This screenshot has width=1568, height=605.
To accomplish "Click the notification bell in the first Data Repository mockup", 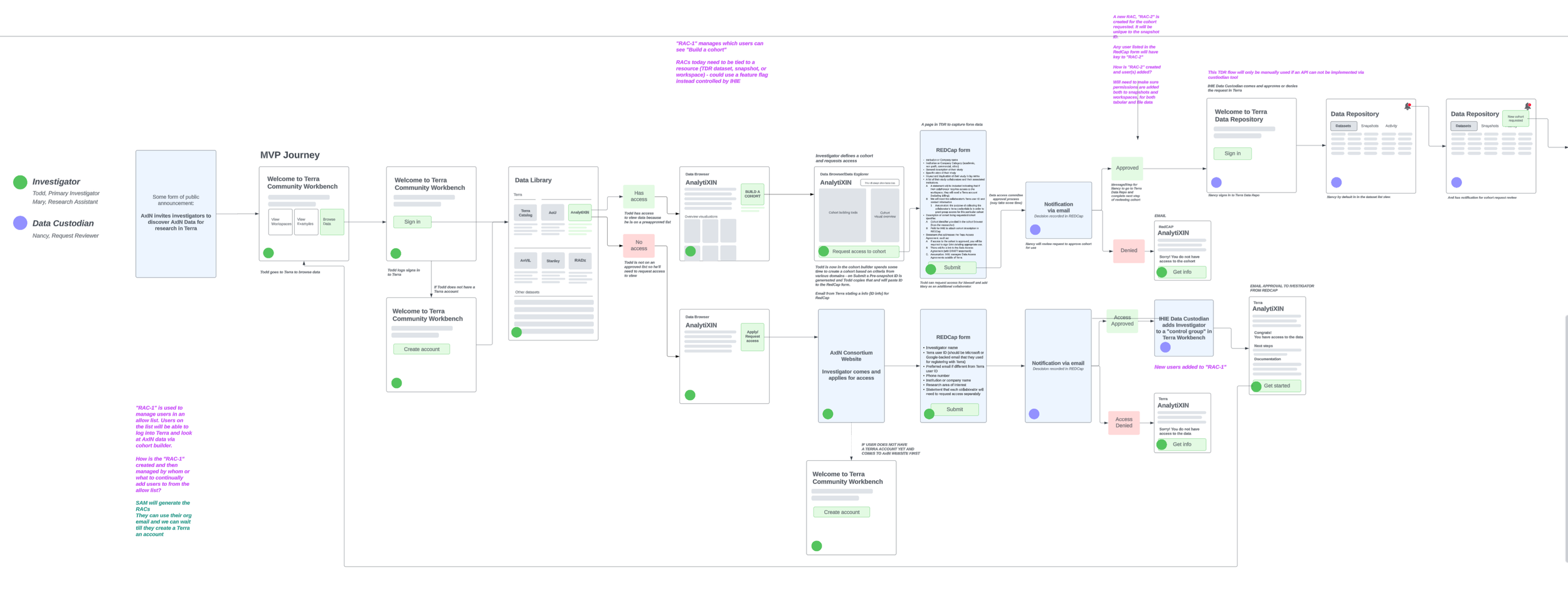I will 1407,107.
